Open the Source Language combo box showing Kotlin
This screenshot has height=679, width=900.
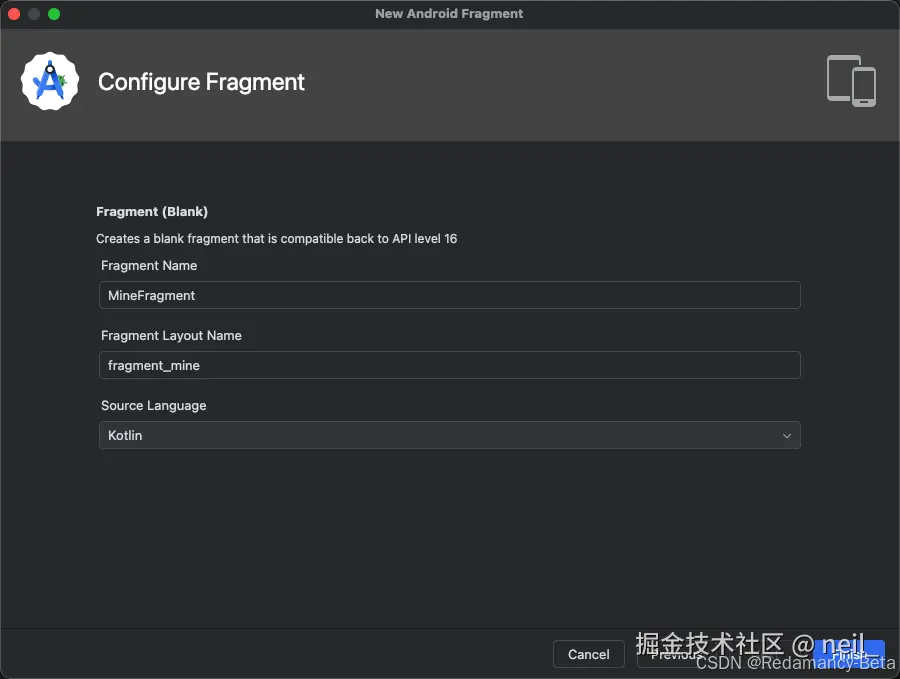tap(450, 435)
